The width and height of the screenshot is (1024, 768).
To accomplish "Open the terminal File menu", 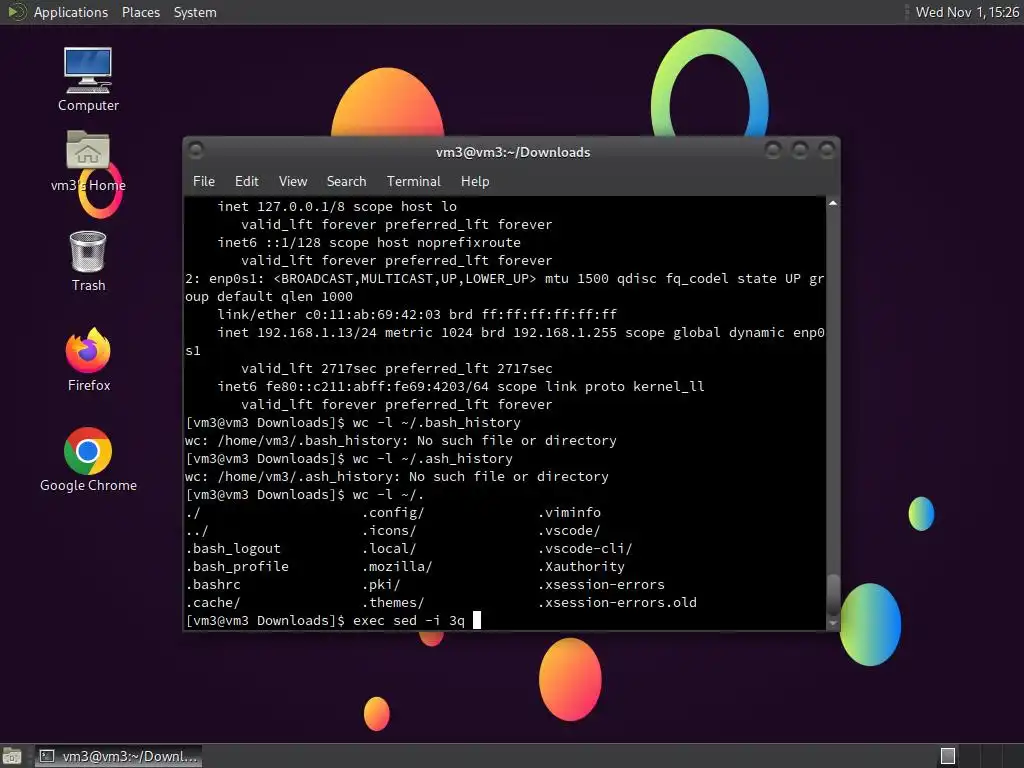I will (x=204, y=181).
